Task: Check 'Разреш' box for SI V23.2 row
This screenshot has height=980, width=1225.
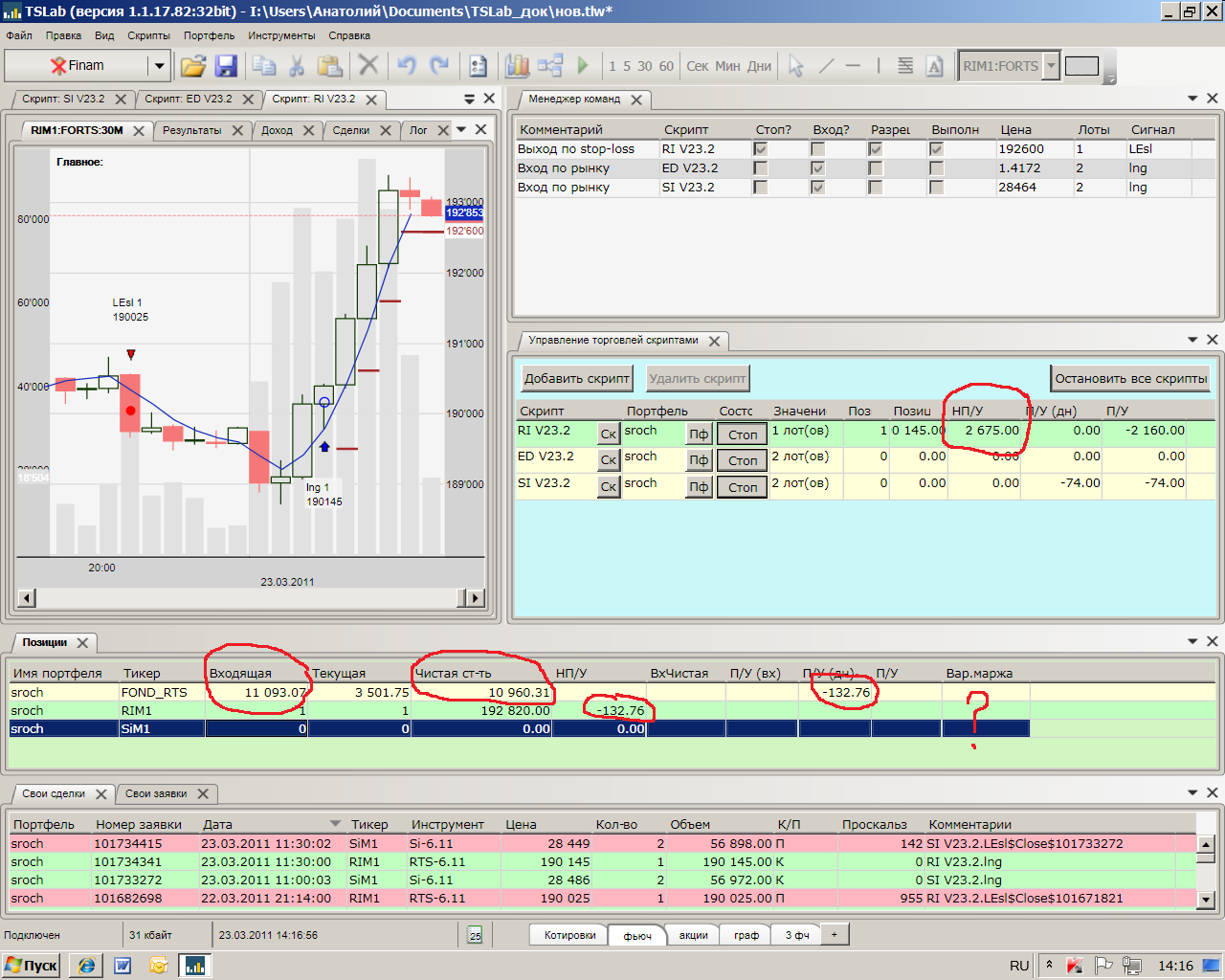Action: tap(875, 188)
